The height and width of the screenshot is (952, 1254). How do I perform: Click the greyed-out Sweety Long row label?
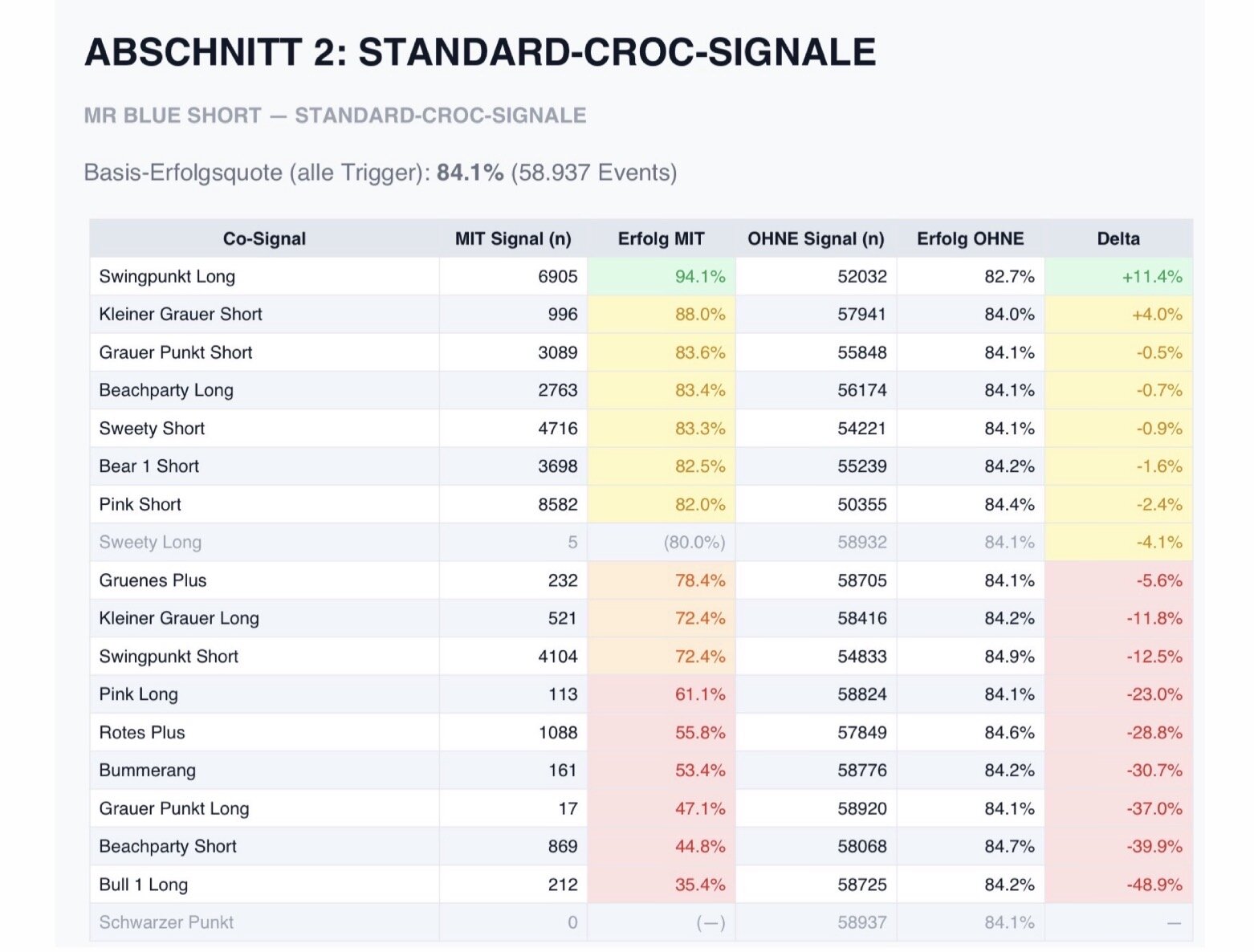150,543
